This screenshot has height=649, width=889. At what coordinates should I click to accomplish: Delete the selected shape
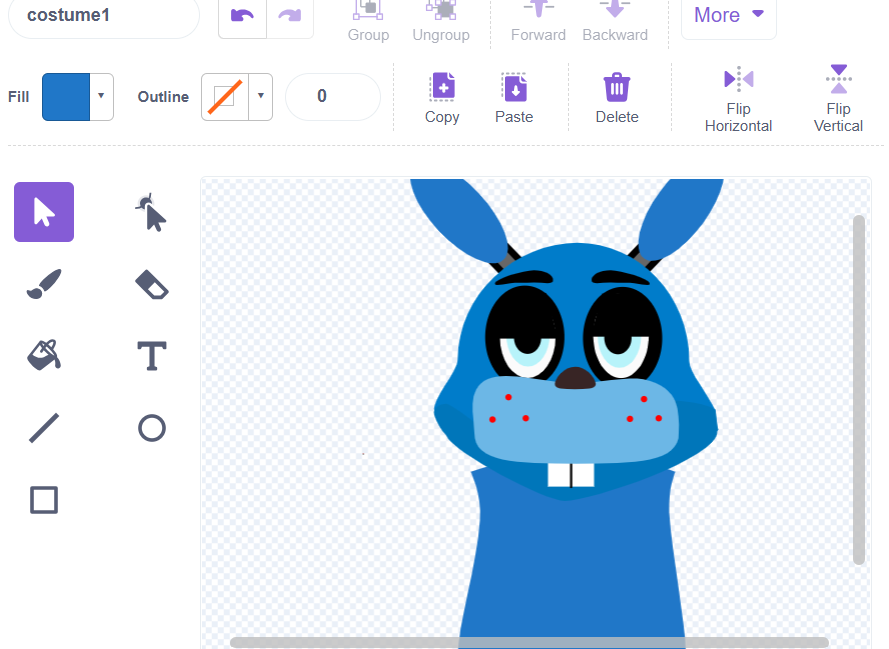617,98
